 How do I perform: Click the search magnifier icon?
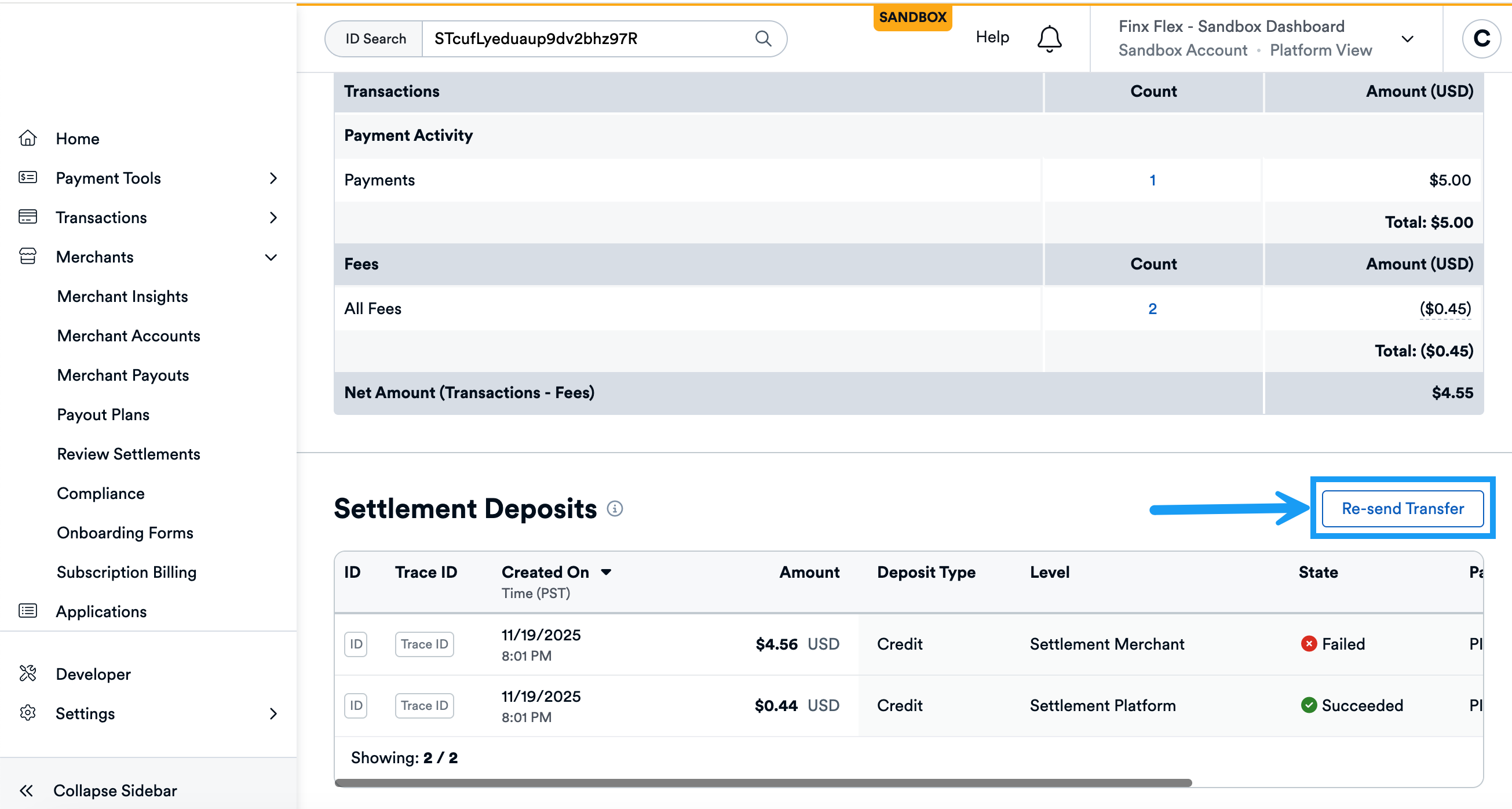coord(762,39)
